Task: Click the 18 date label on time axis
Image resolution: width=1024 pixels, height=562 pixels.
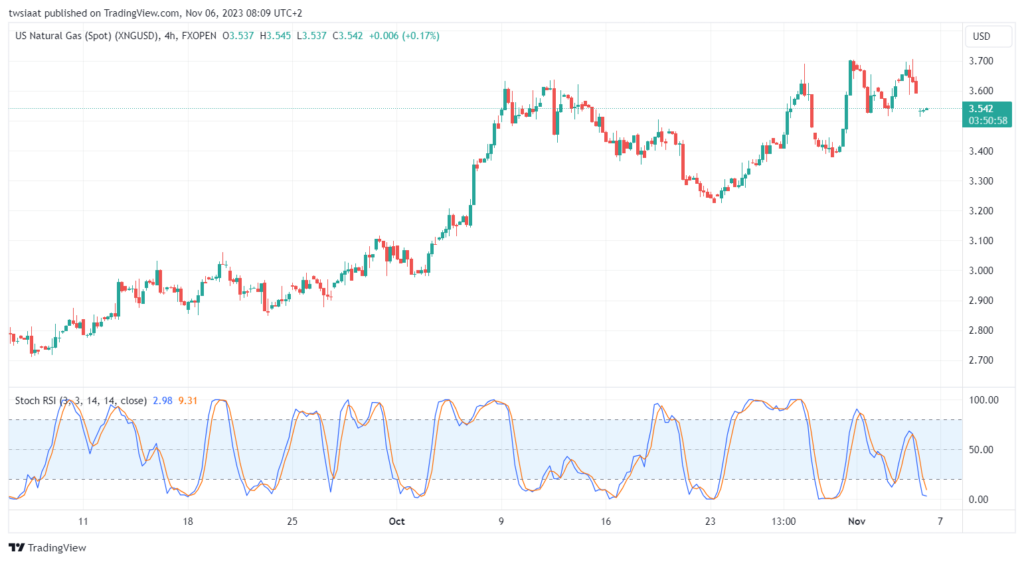Action: coord(187,522)
